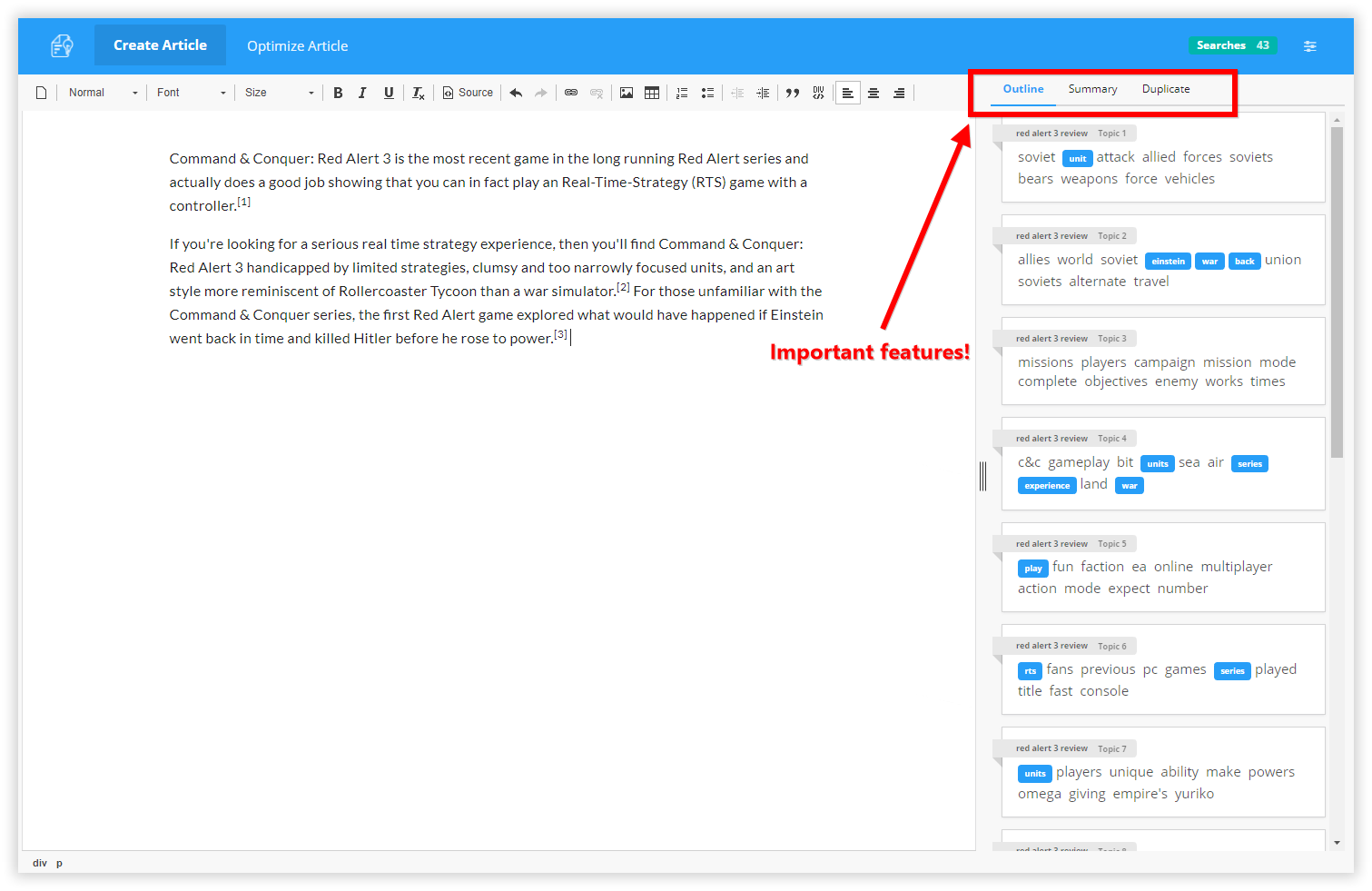Image resolution: width=1372 pixels, height=891 pixels.
Task: Click the word 'campaign' in Topic 3
Action: tap(1164, 362)
